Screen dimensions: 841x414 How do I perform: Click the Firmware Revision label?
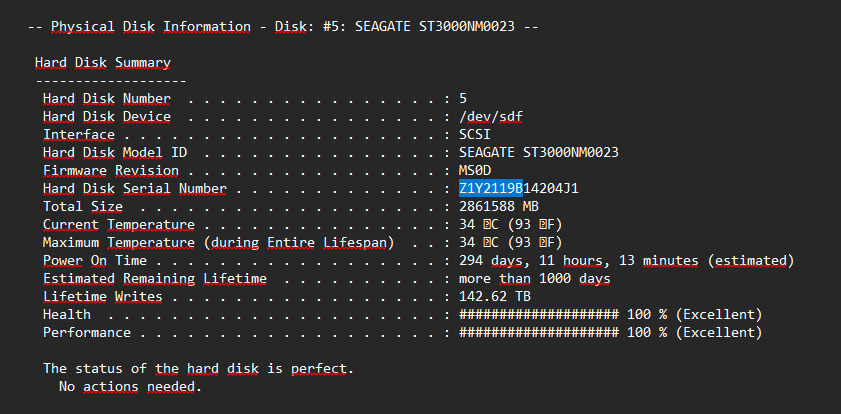click(x=110, y=171)
